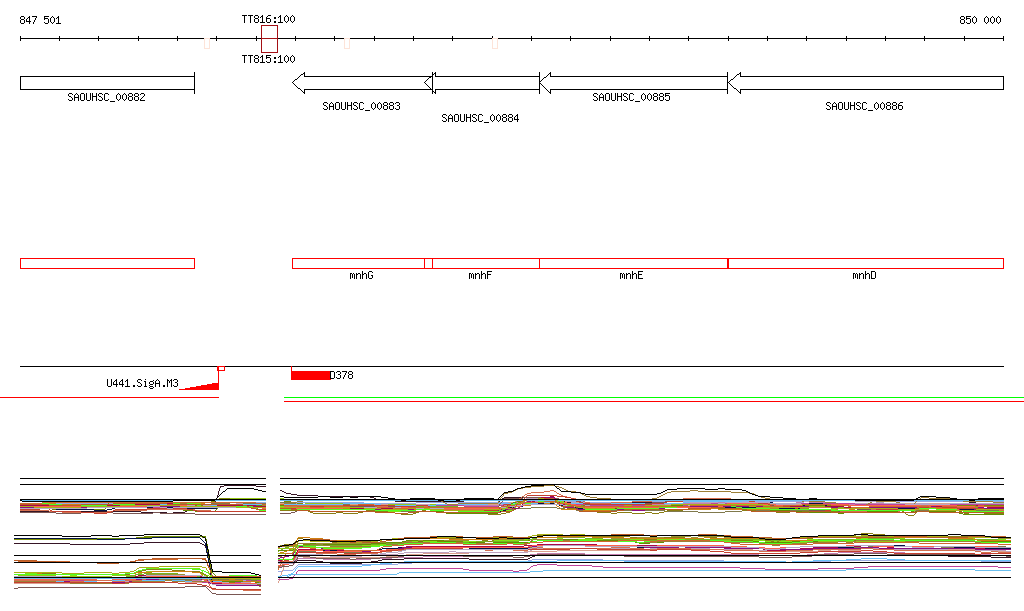1024x611 pixels.
Task: Click the solid red D378 segment bar
Action: click(x=310, y=375)
